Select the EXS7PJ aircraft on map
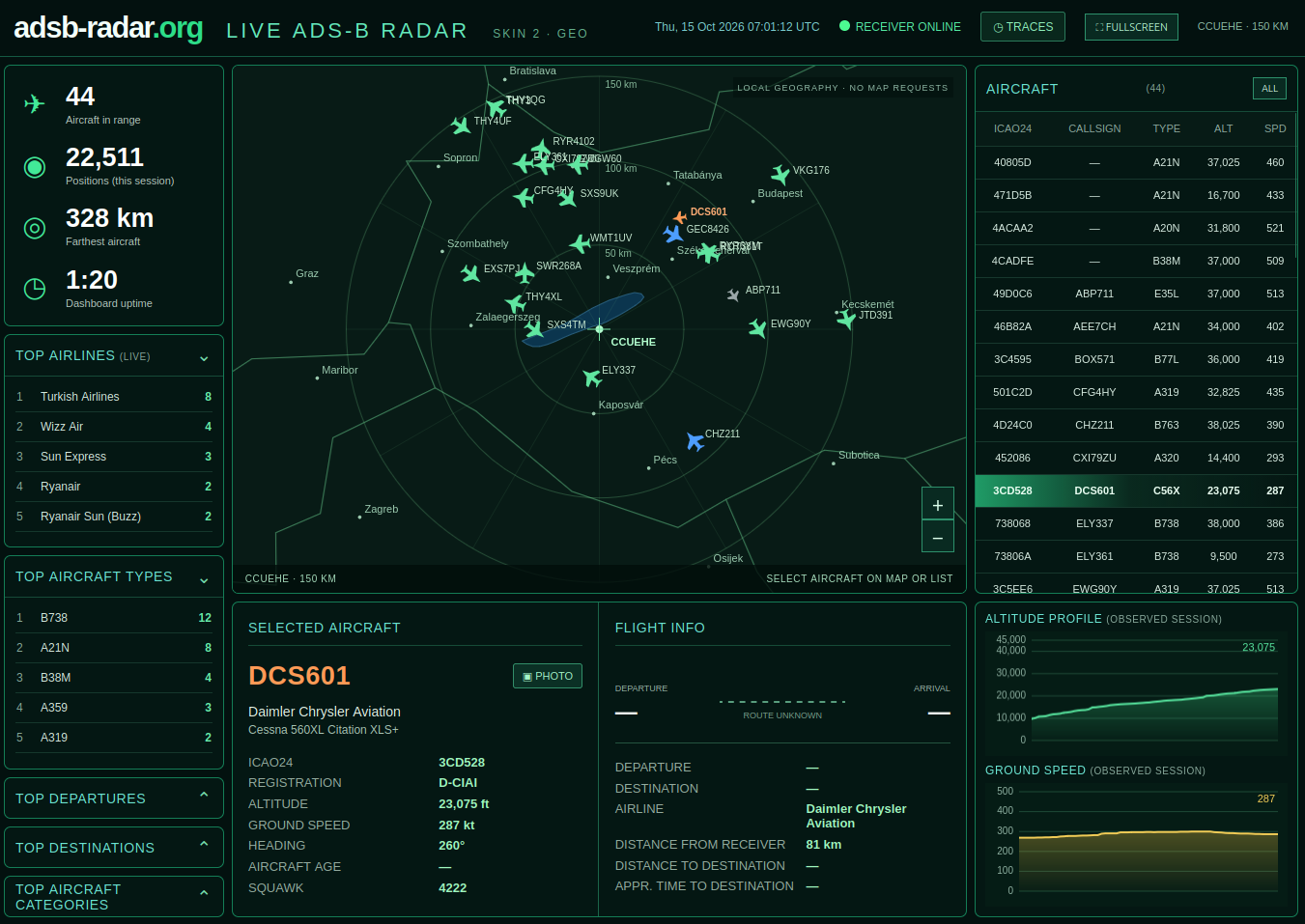This screenshot has width=1305, height=924. (470, 273)
